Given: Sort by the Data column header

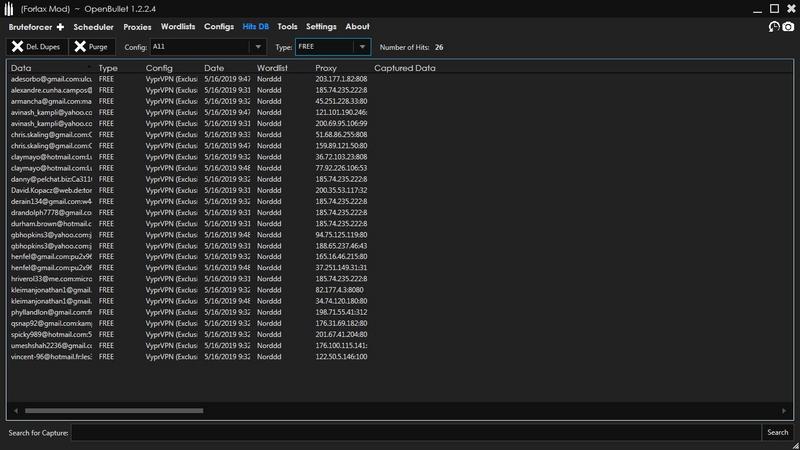Looking at the screenshot, I should [21, 68].
